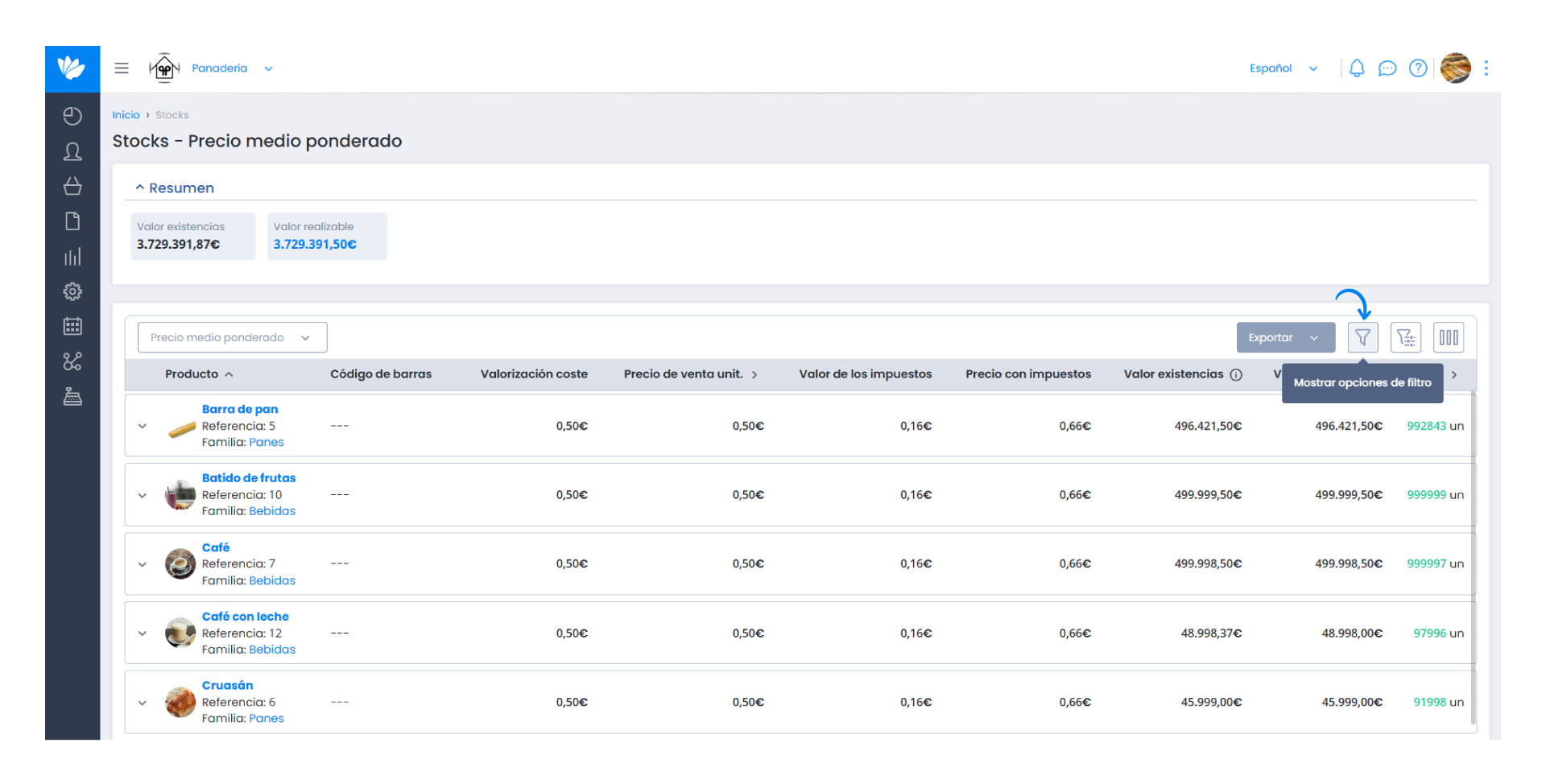Open the Español language dropdown
The width and height of the screenshot is (1546, 784).
click(x=1284, y=68)
